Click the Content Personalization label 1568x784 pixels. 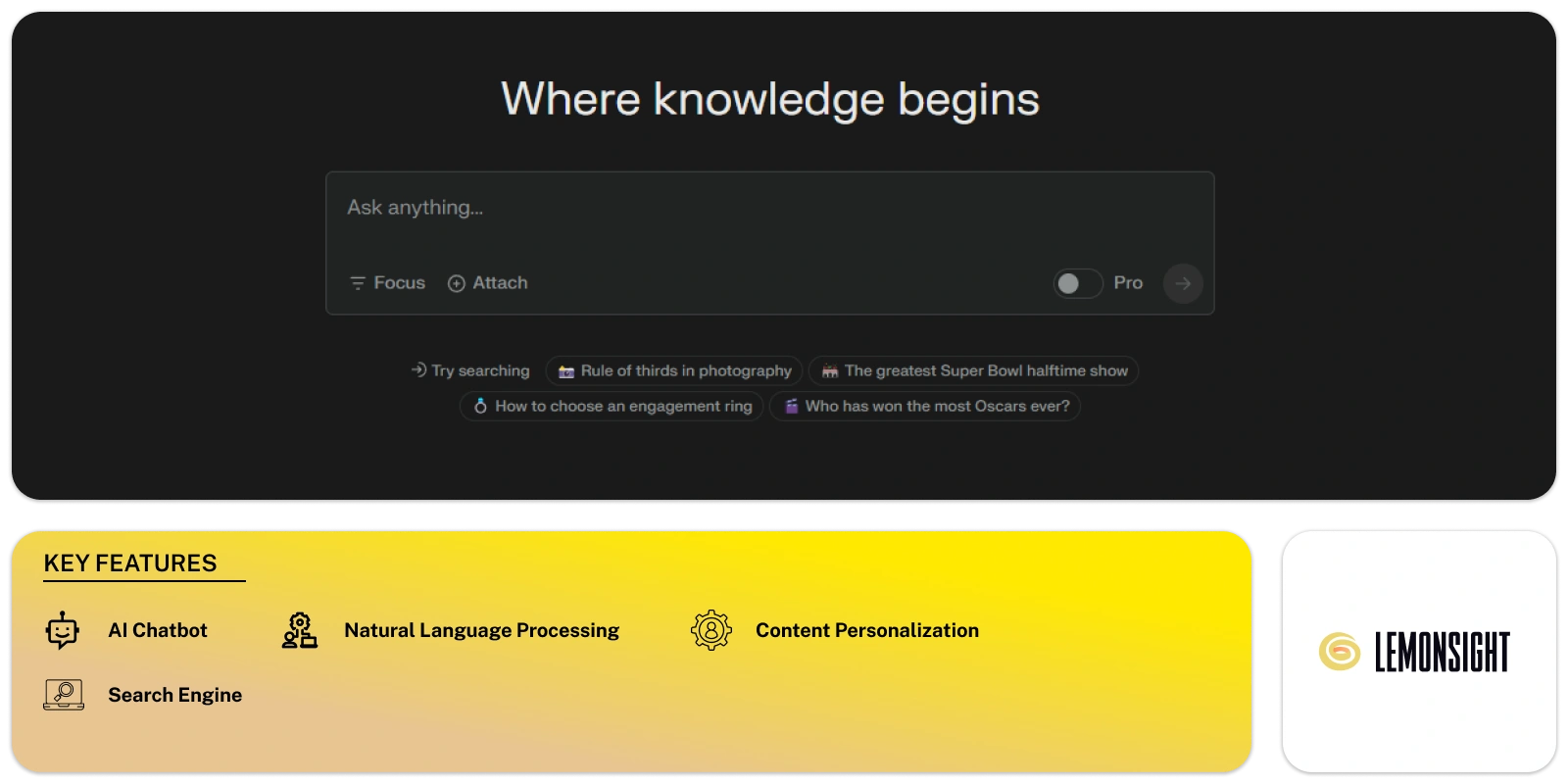coord(866,630)
